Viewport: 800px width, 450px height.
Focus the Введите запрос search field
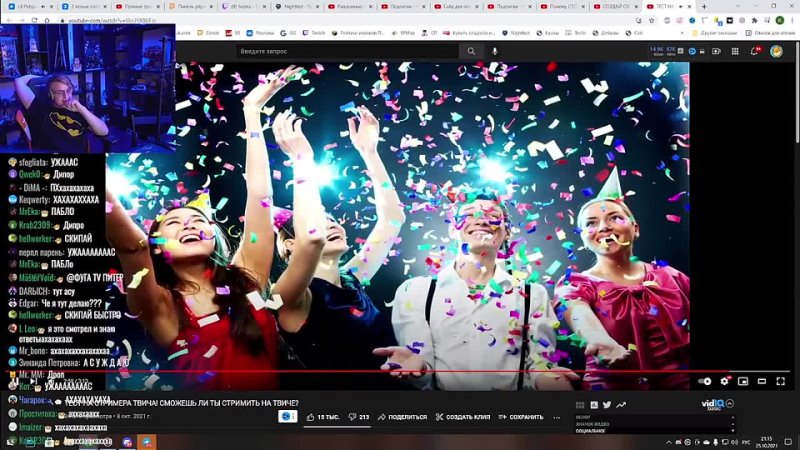(346, 51)
